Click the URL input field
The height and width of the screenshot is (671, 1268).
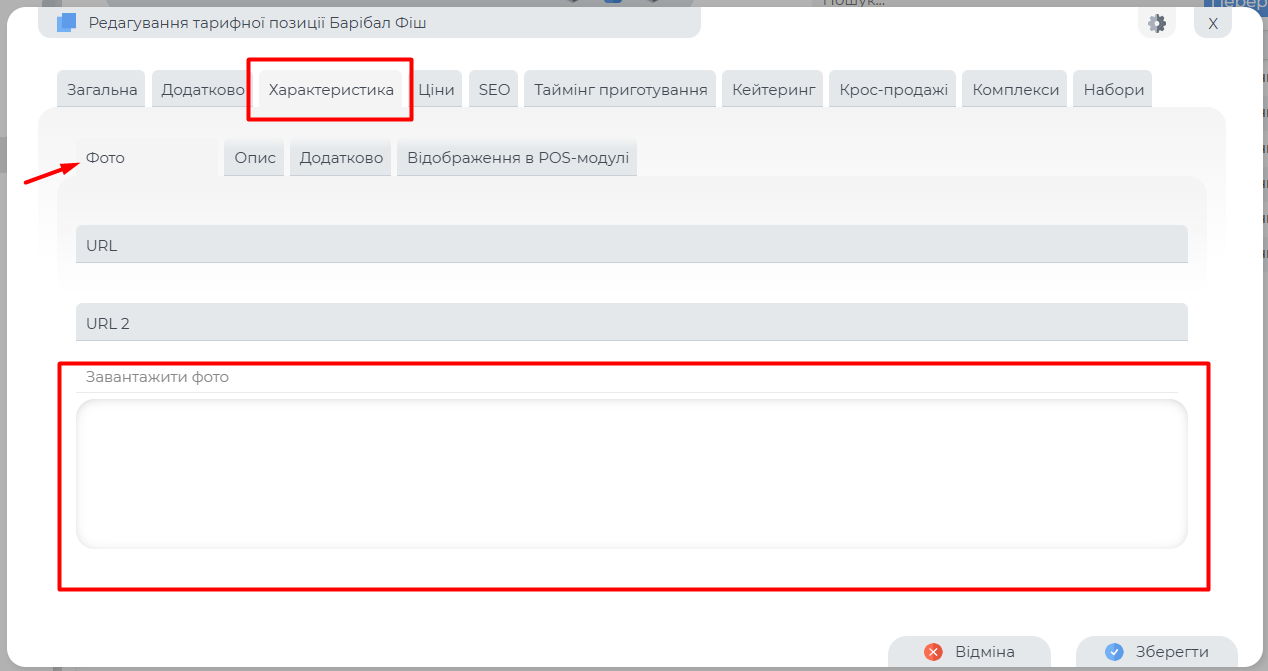click(631, 245)
